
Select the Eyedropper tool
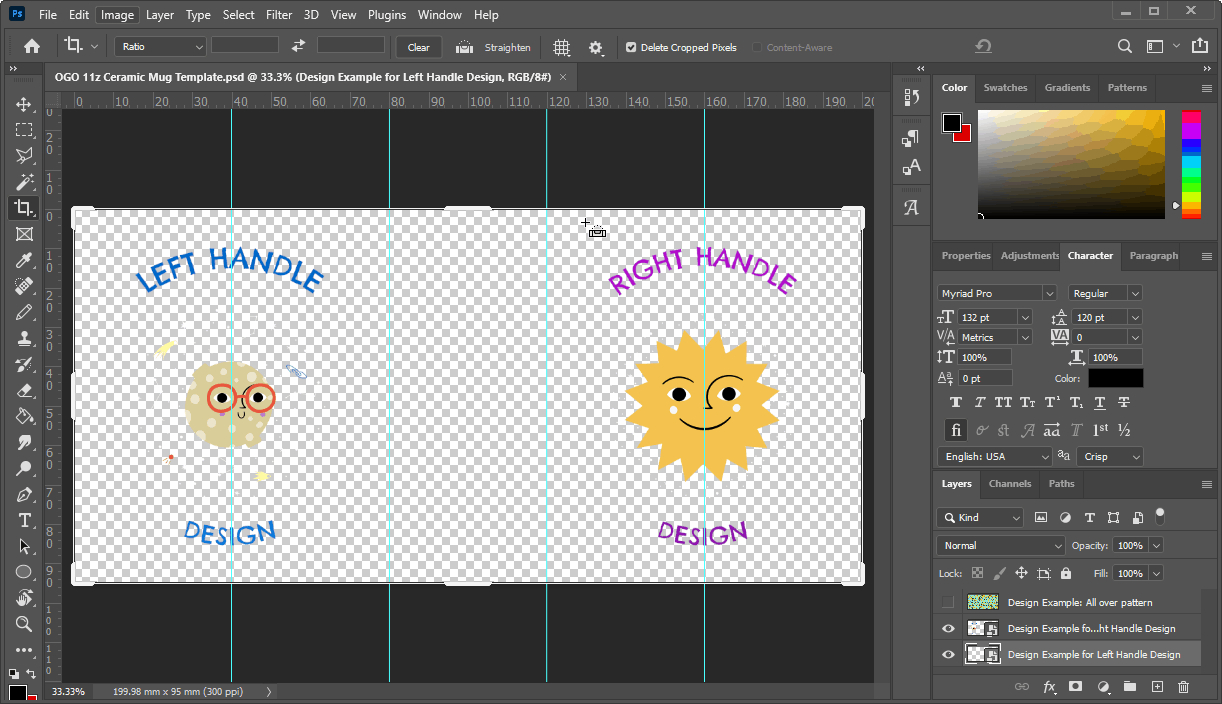(24, 261)
